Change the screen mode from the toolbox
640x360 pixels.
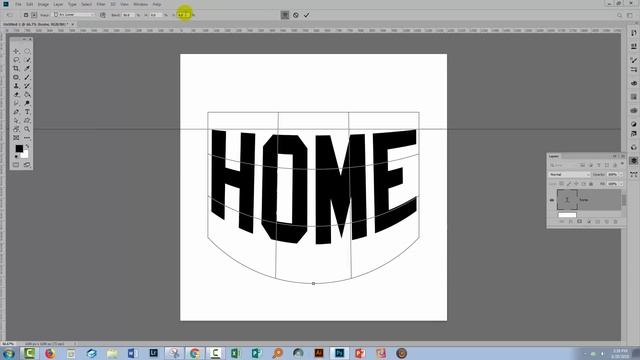click(x=27, y=165)
